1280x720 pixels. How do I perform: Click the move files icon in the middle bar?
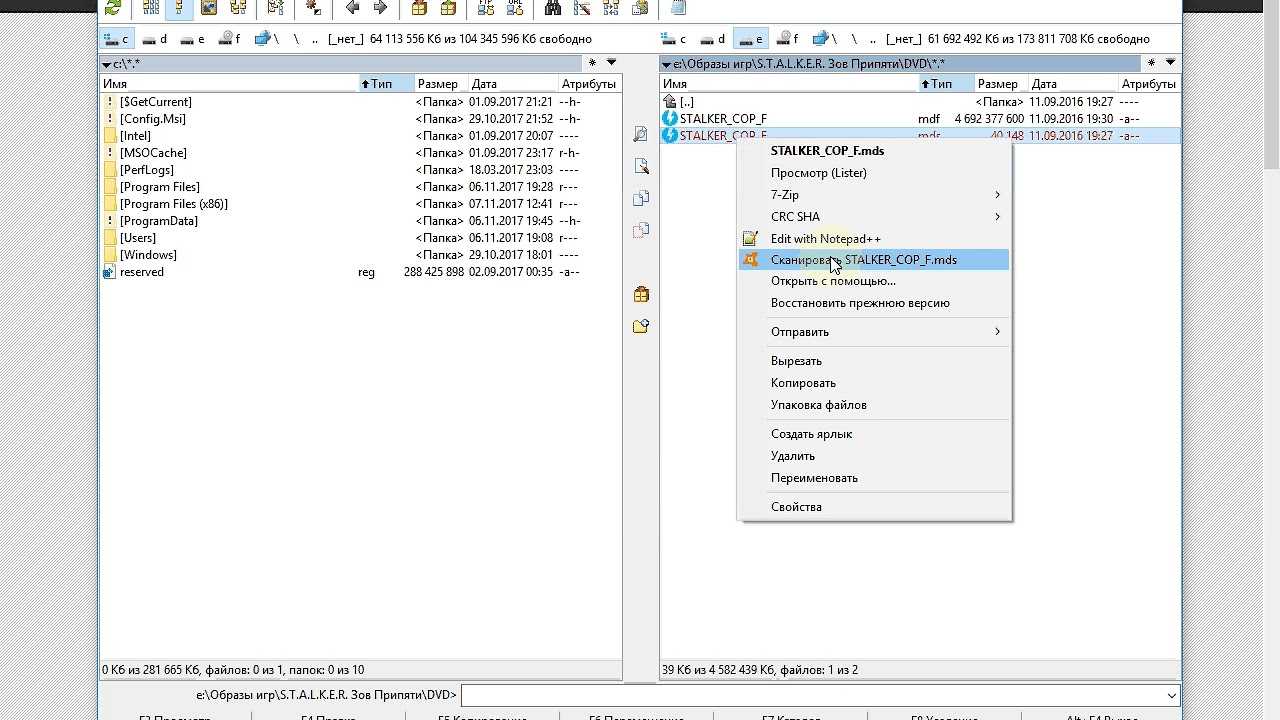(x=641, y=230)
